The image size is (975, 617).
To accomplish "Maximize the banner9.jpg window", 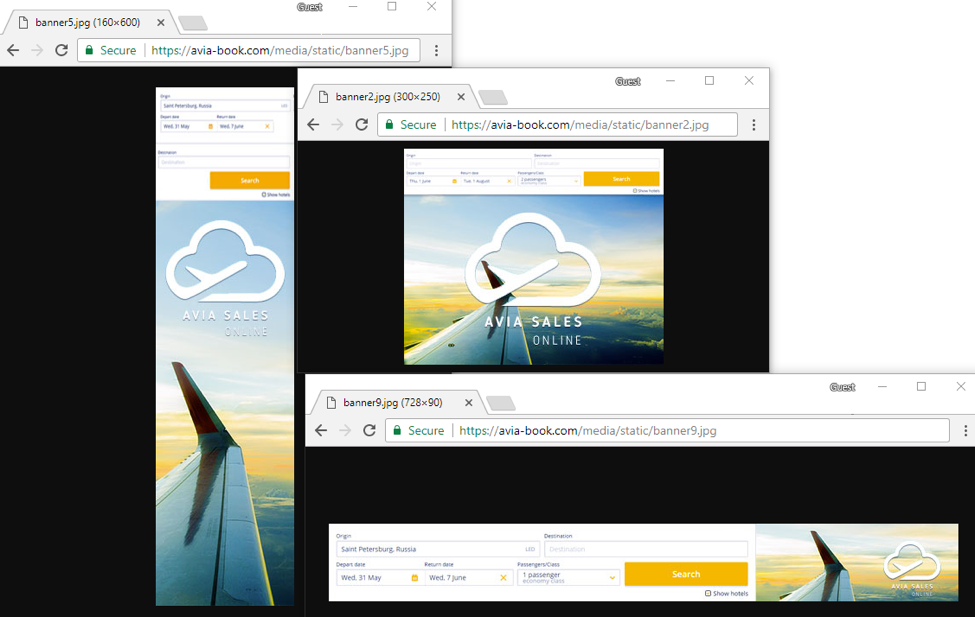I will click(922, 387).
